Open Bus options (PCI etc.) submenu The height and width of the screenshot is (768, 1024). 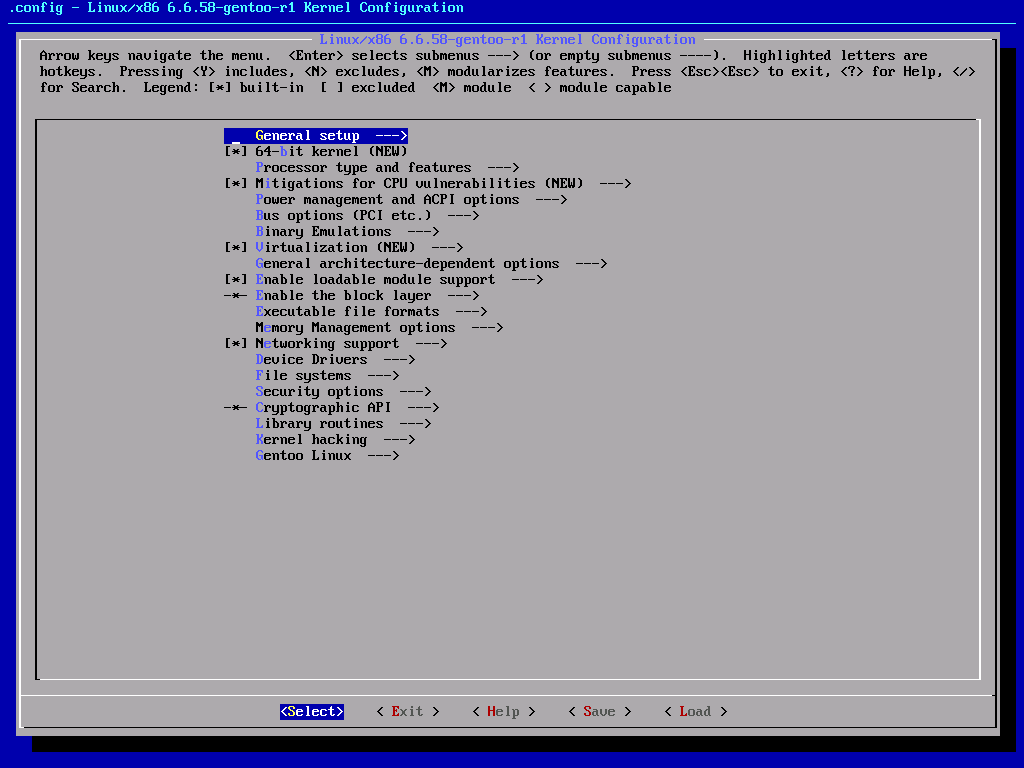tap(367, 216)
